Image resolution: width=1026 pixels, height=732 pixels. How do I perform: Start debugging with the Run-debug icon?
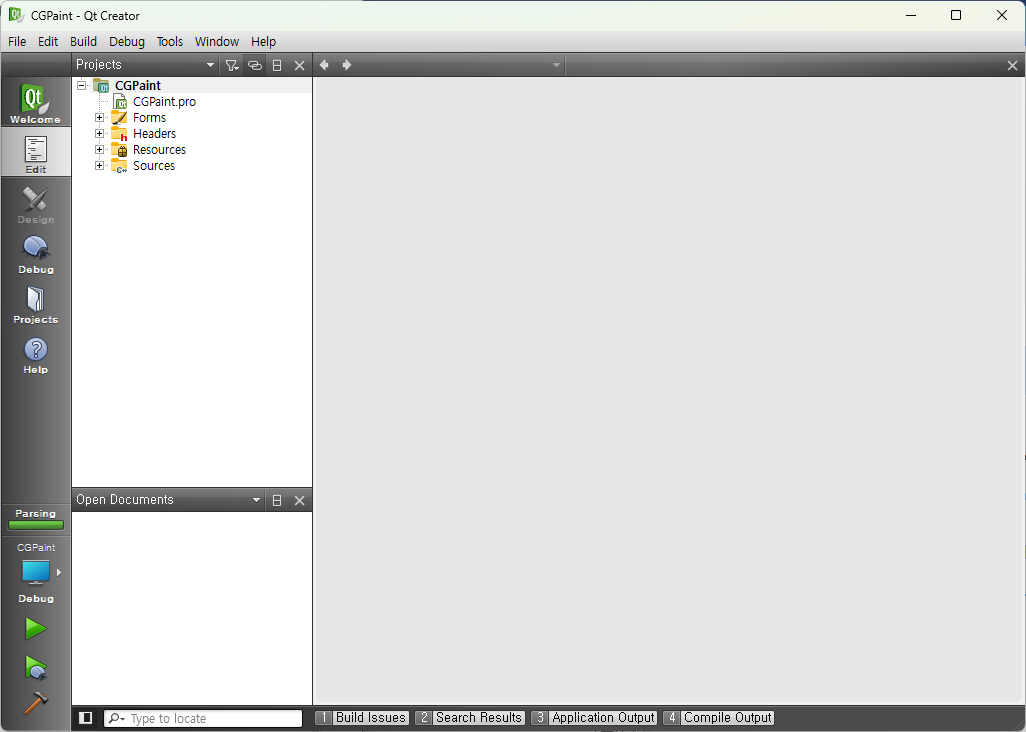(35, 667)
